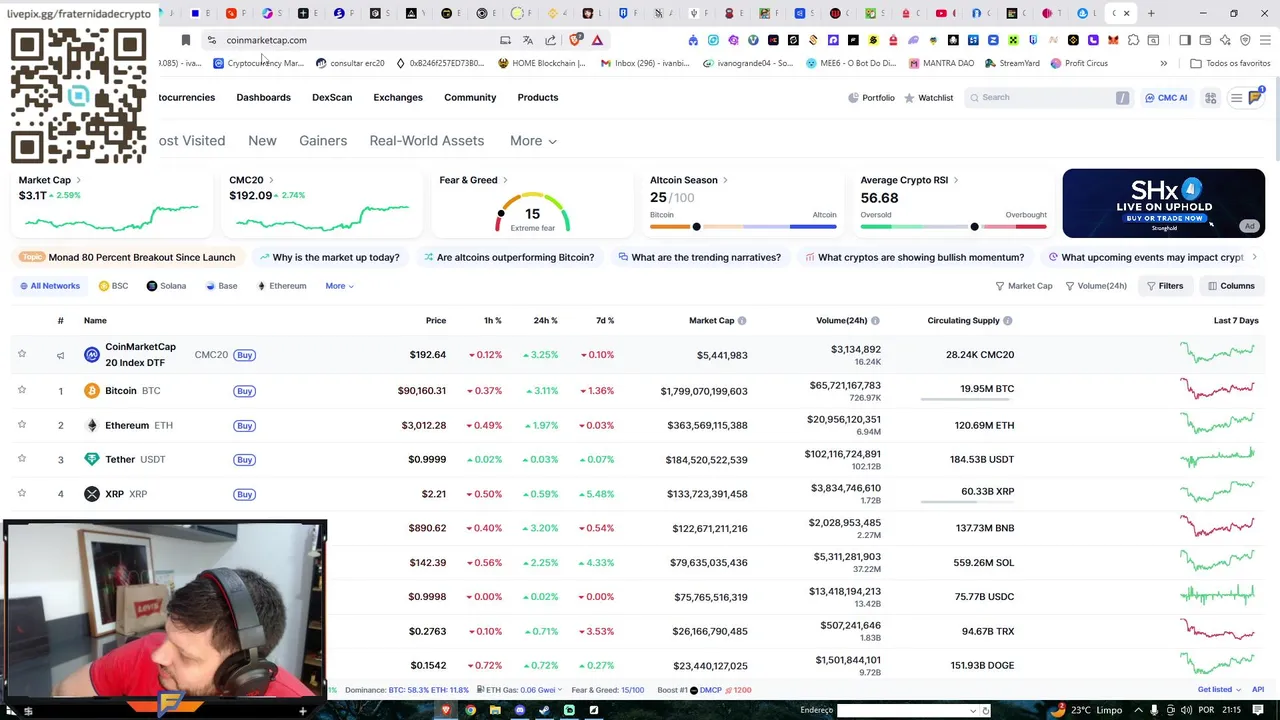Click the Circulating Supply info icon
The width and height of the screenshot is (1280, 720).
[1007, 321]
